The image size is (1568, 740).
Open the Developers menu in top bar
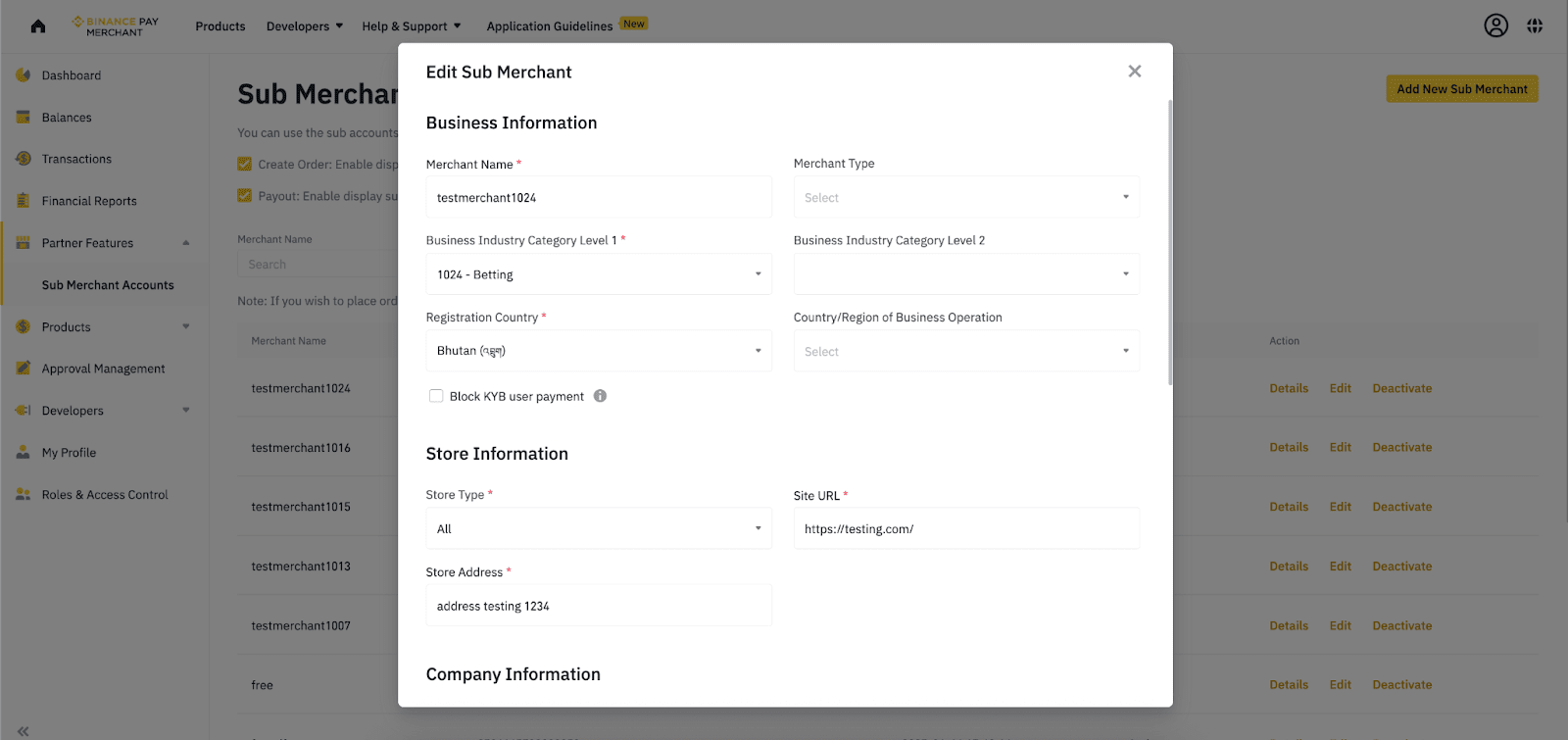[304, 26]
